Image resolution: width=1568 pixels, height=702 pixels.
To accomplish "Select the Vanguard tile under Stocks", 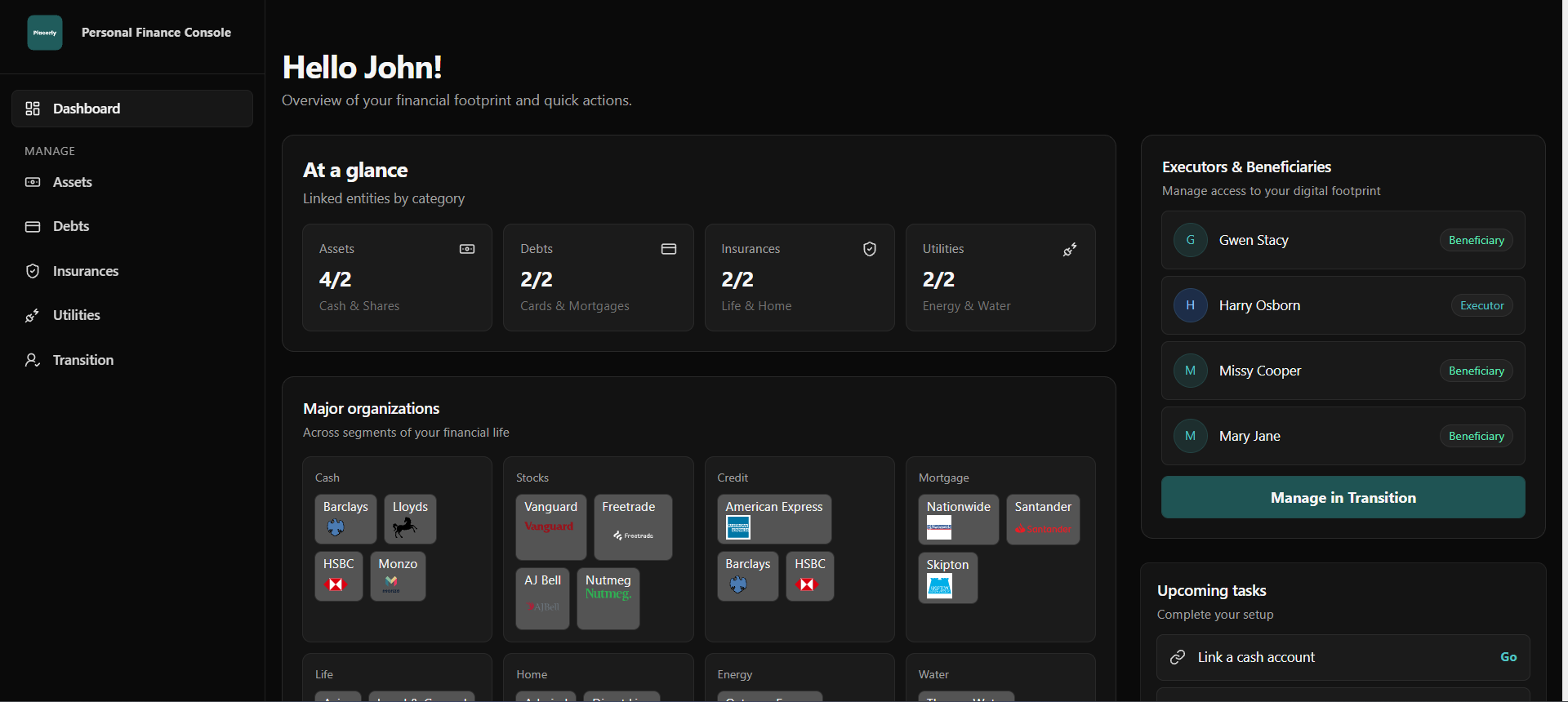I will [551, 527].
